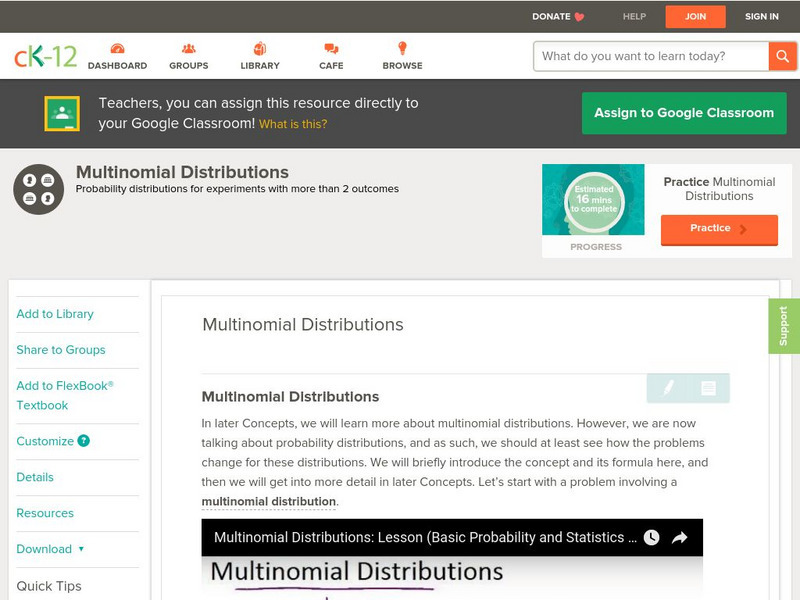Open the Cafe menu label
800x600 pixels.
pyautogui.click(x=331, y=65)
